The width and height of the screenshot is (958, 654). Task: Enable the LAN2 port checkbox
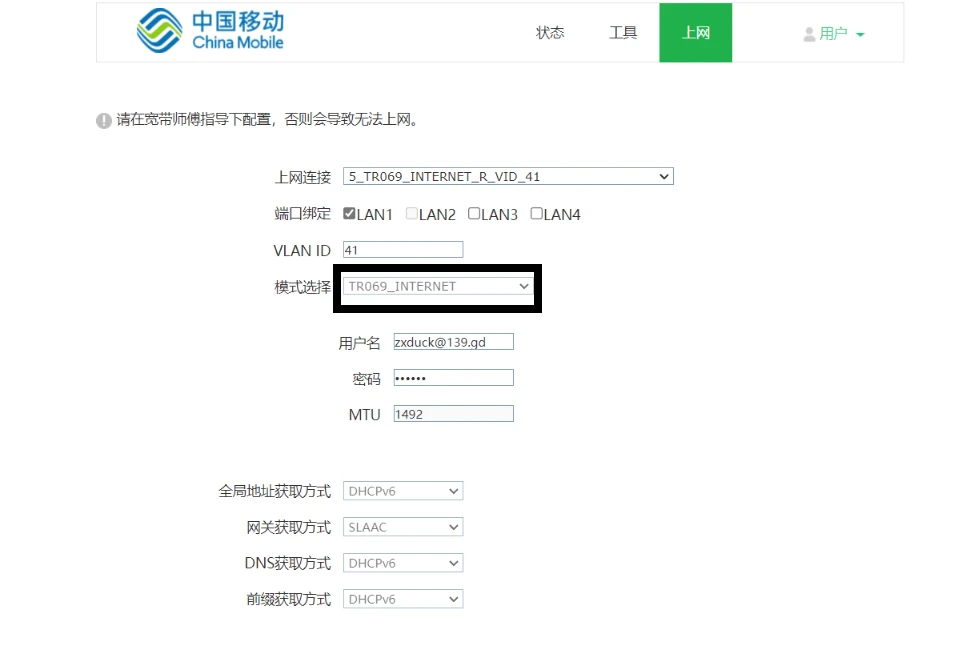tap(411, 214)
